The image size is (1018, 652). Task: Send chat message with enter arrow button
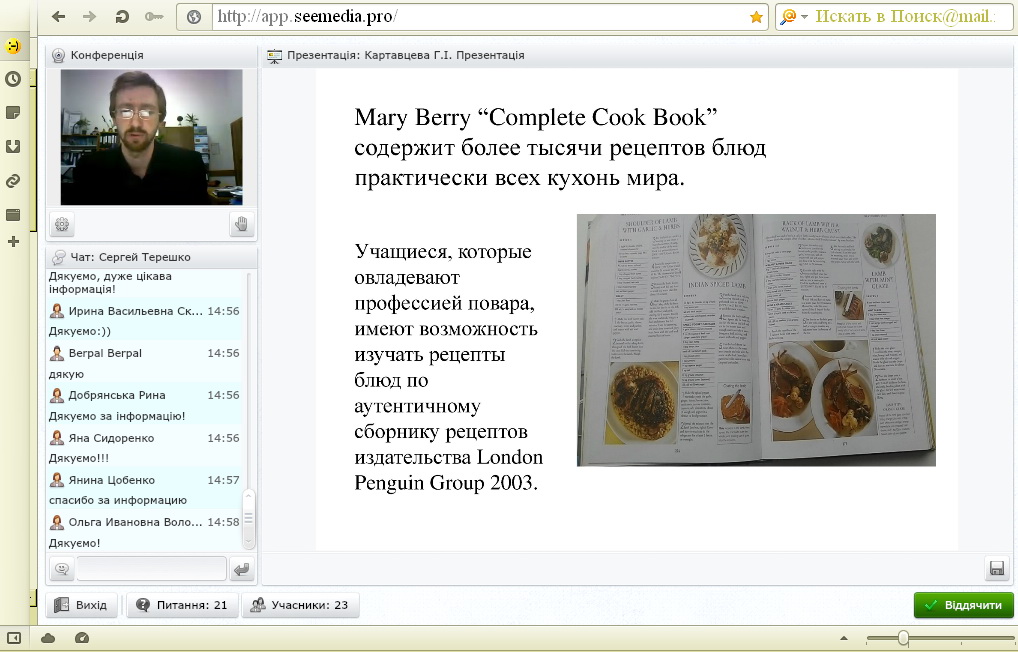coord(242,569)
